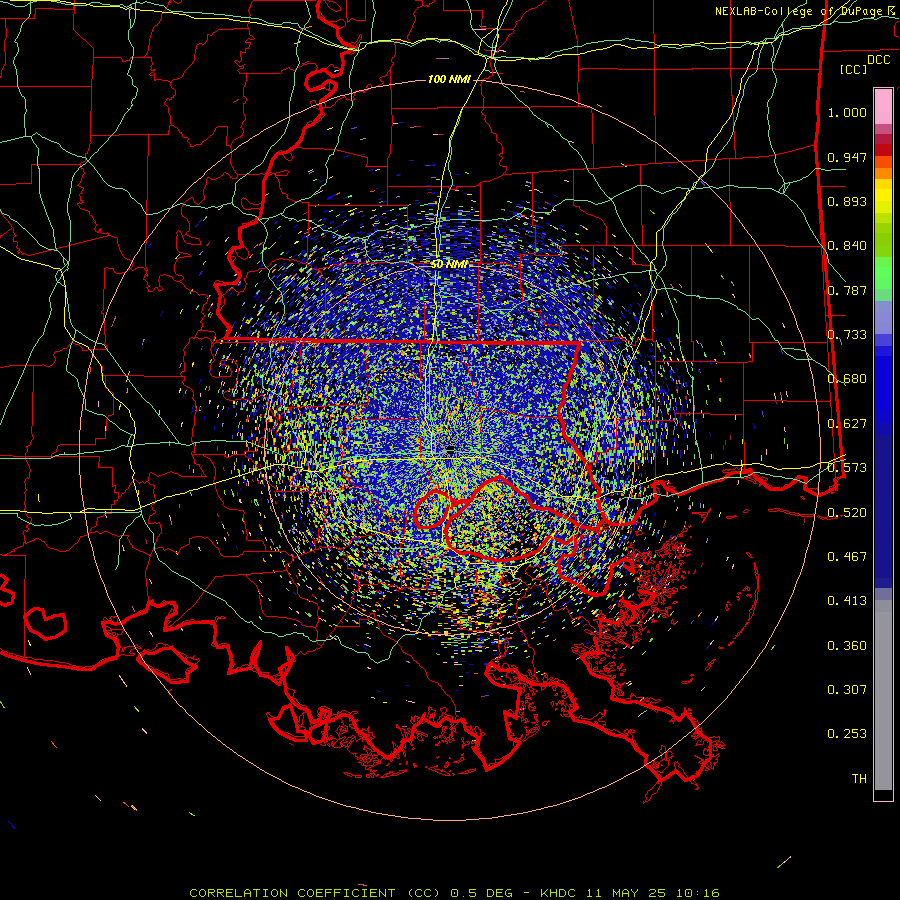
Task: Click the 11 MAY 25 date in the caption
Action: point(628,893)
